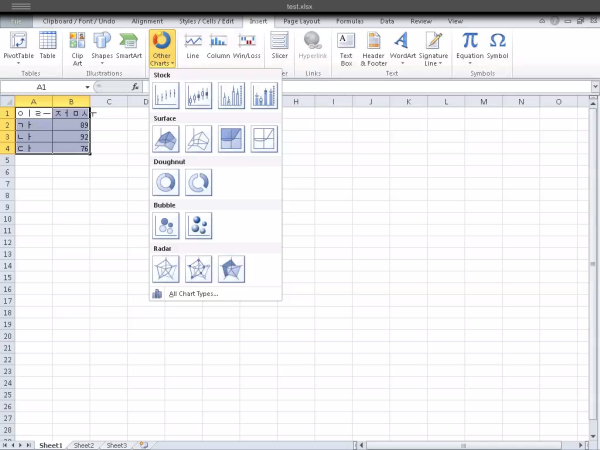Switch to Sheet2 tab
600x450 pixels.
(x=84, y=445)
